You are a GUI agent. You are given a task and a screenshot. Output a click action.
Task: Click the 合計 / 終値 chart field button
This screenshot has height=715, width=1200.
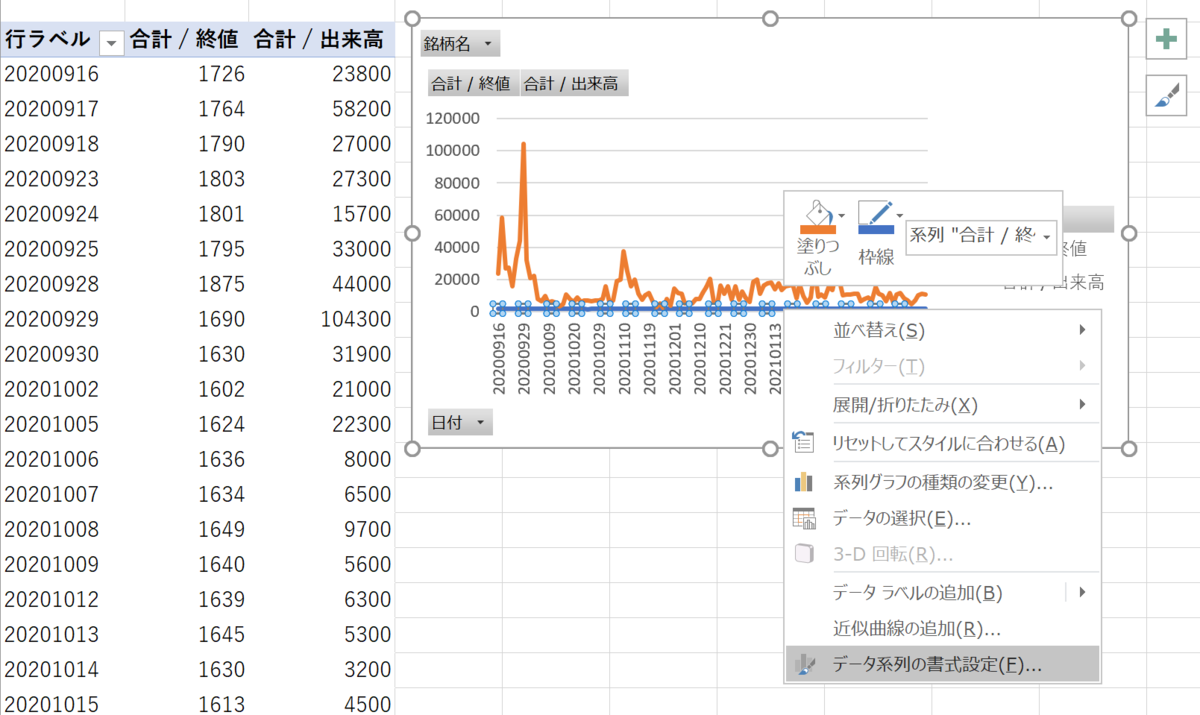[472, 84]
